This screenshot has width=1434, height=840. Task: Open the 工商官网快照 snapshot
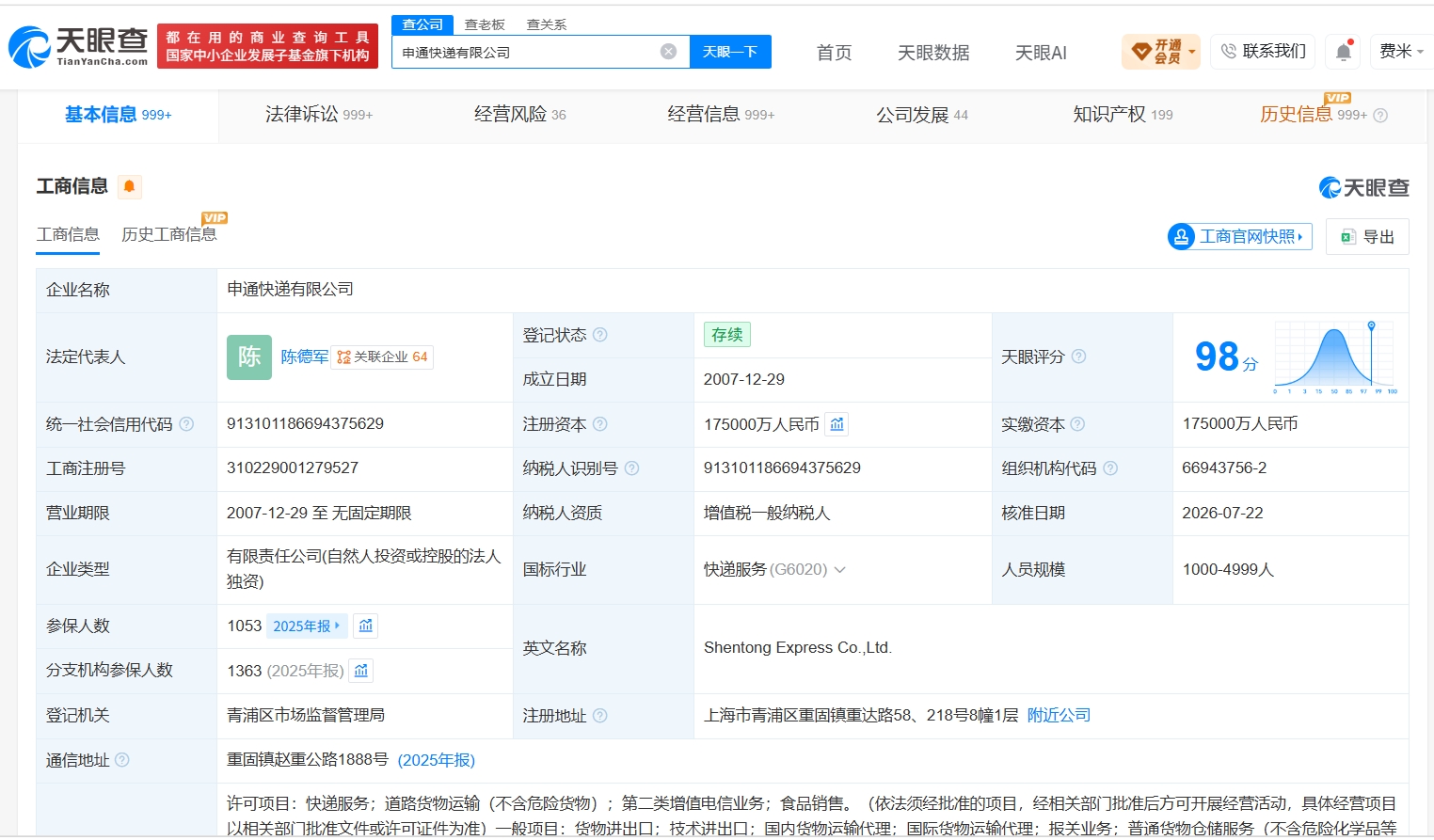(1240, 236)
